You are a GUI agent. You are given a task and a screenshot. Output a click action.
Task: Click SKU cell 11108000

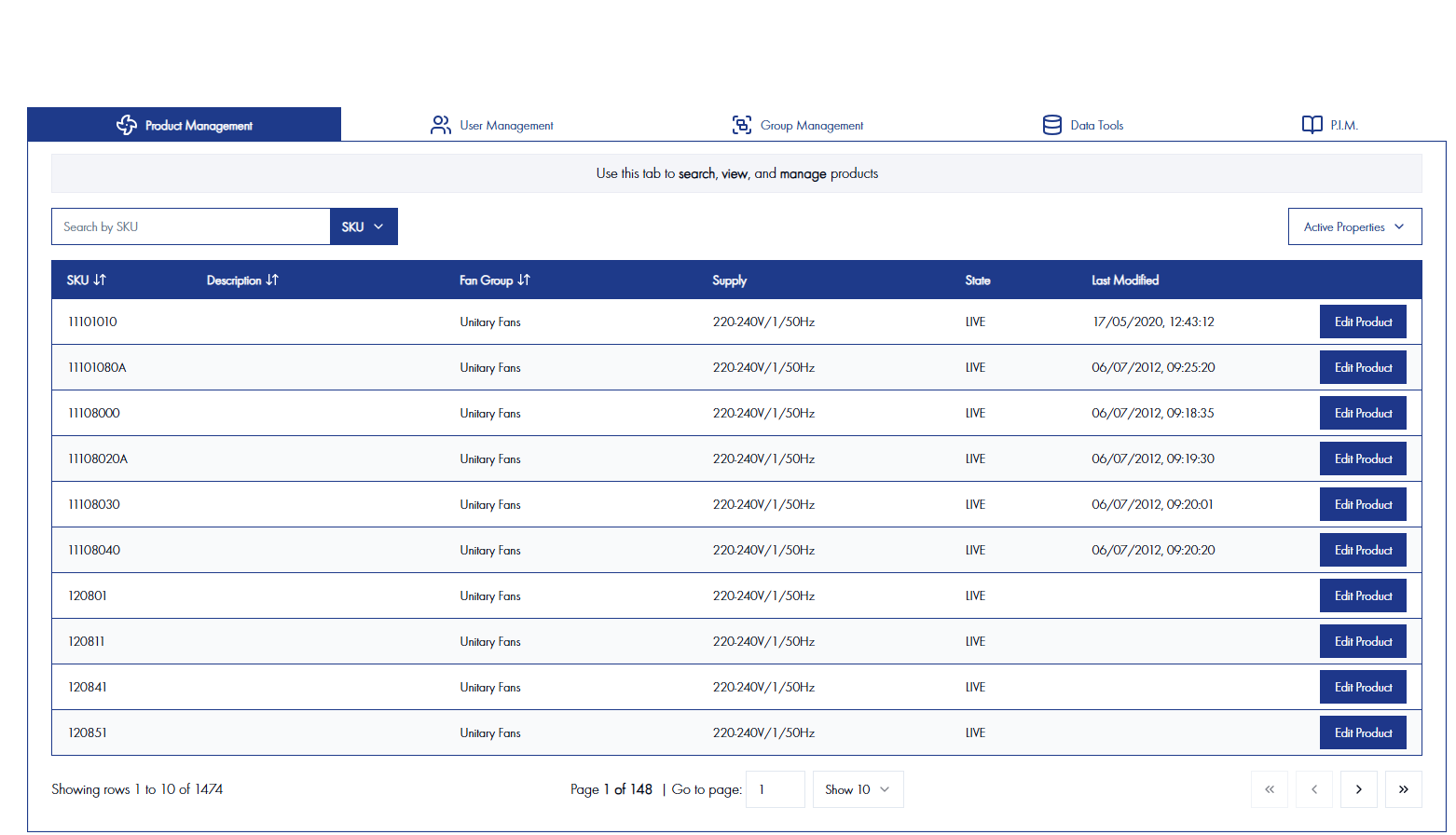(94, 413)
